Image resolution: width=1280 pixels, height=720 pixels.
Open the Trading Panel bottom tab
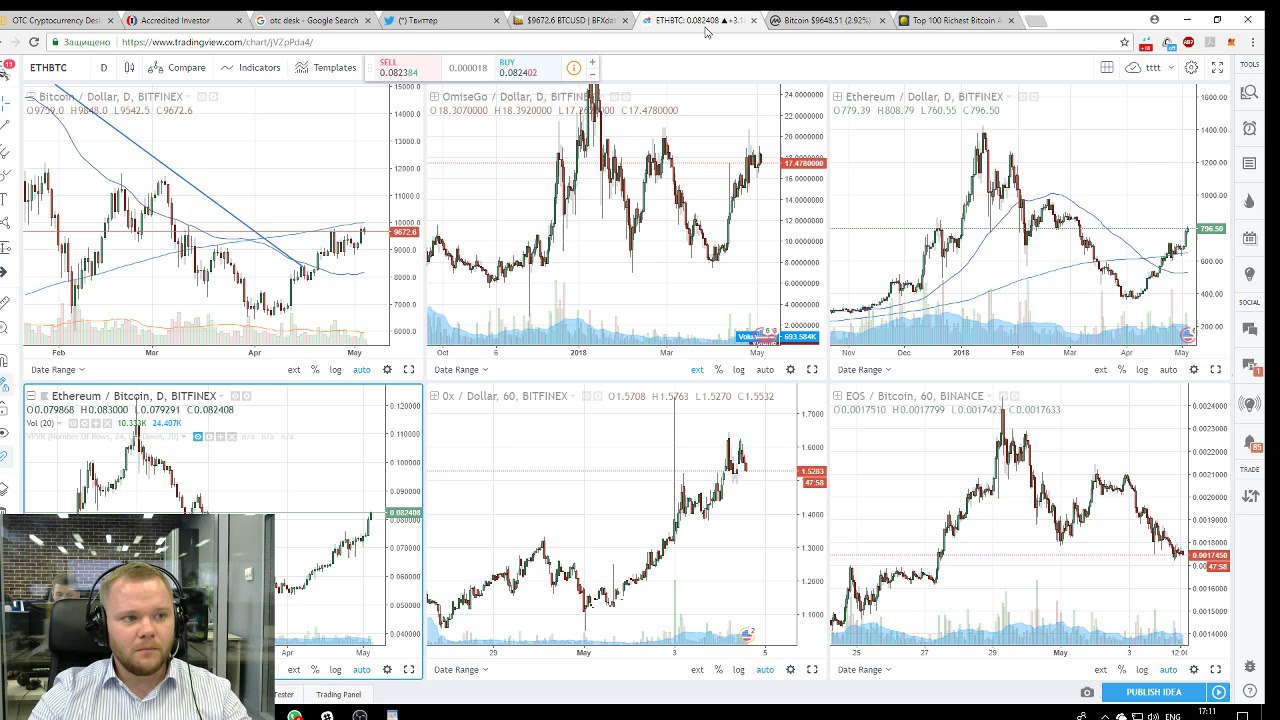(338, 694)
